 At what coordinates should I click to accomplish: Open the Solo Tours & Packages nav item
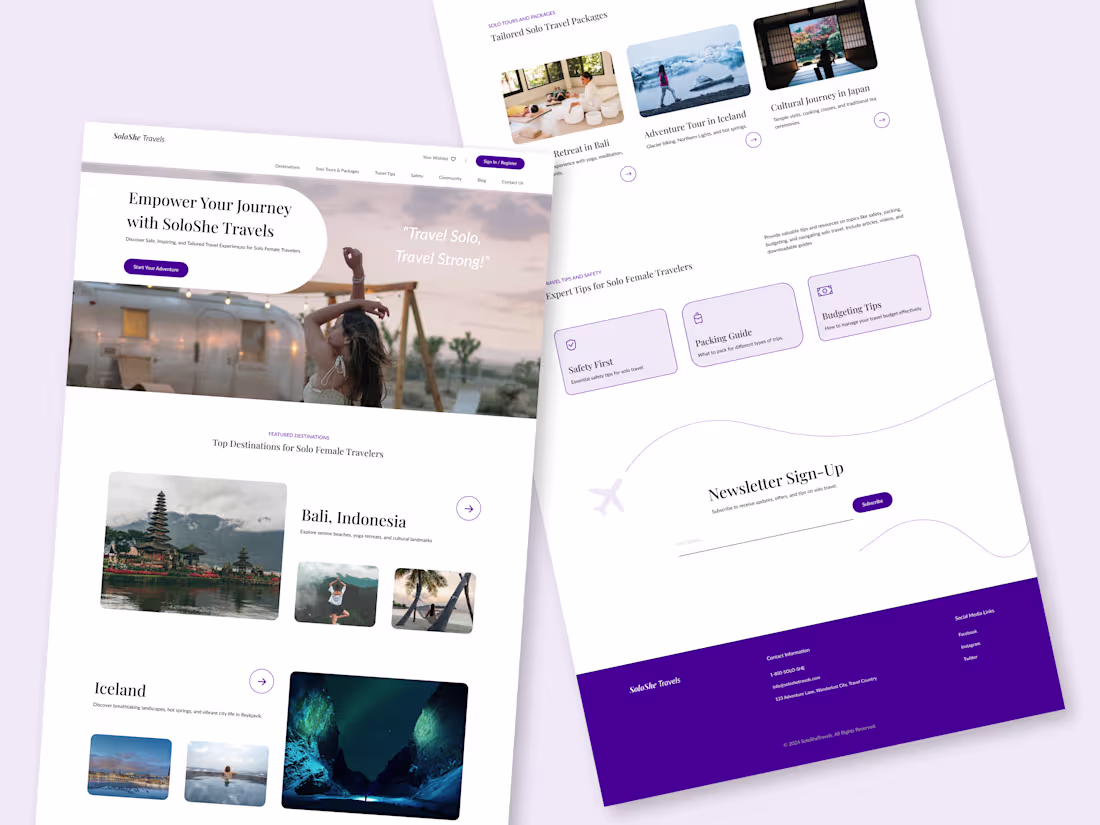click(337, 171)
